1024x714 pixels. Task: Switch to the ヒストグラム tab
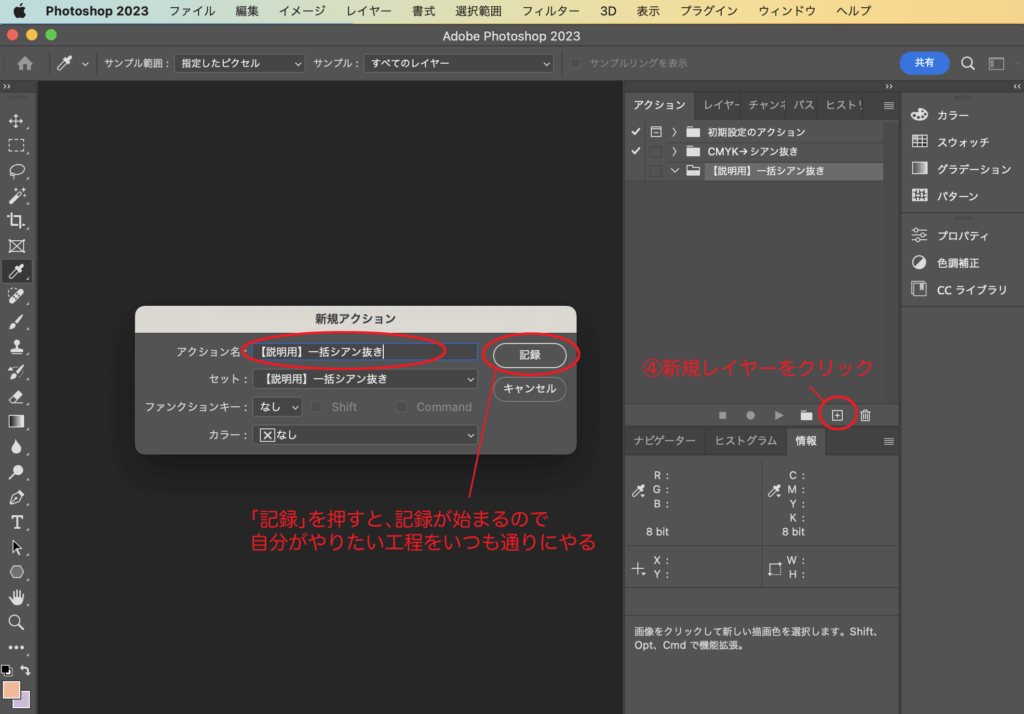(746, 441)
